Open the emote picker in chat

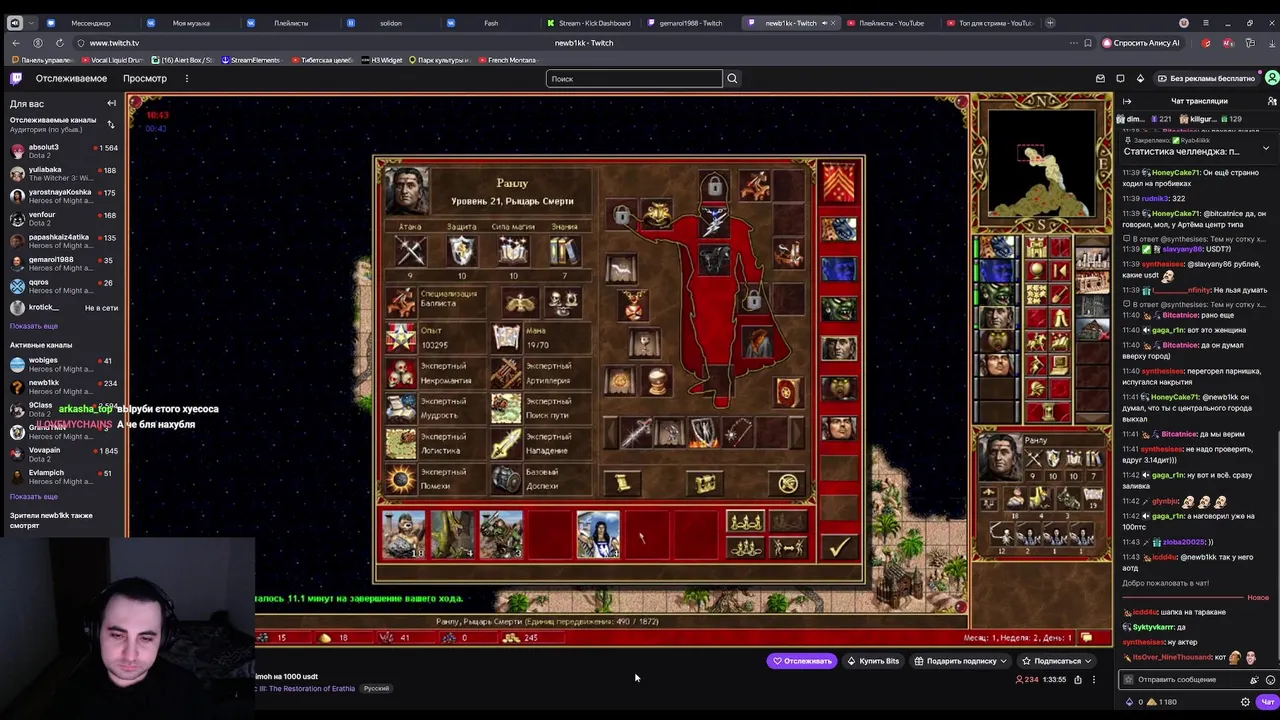tap(1270, 680)
